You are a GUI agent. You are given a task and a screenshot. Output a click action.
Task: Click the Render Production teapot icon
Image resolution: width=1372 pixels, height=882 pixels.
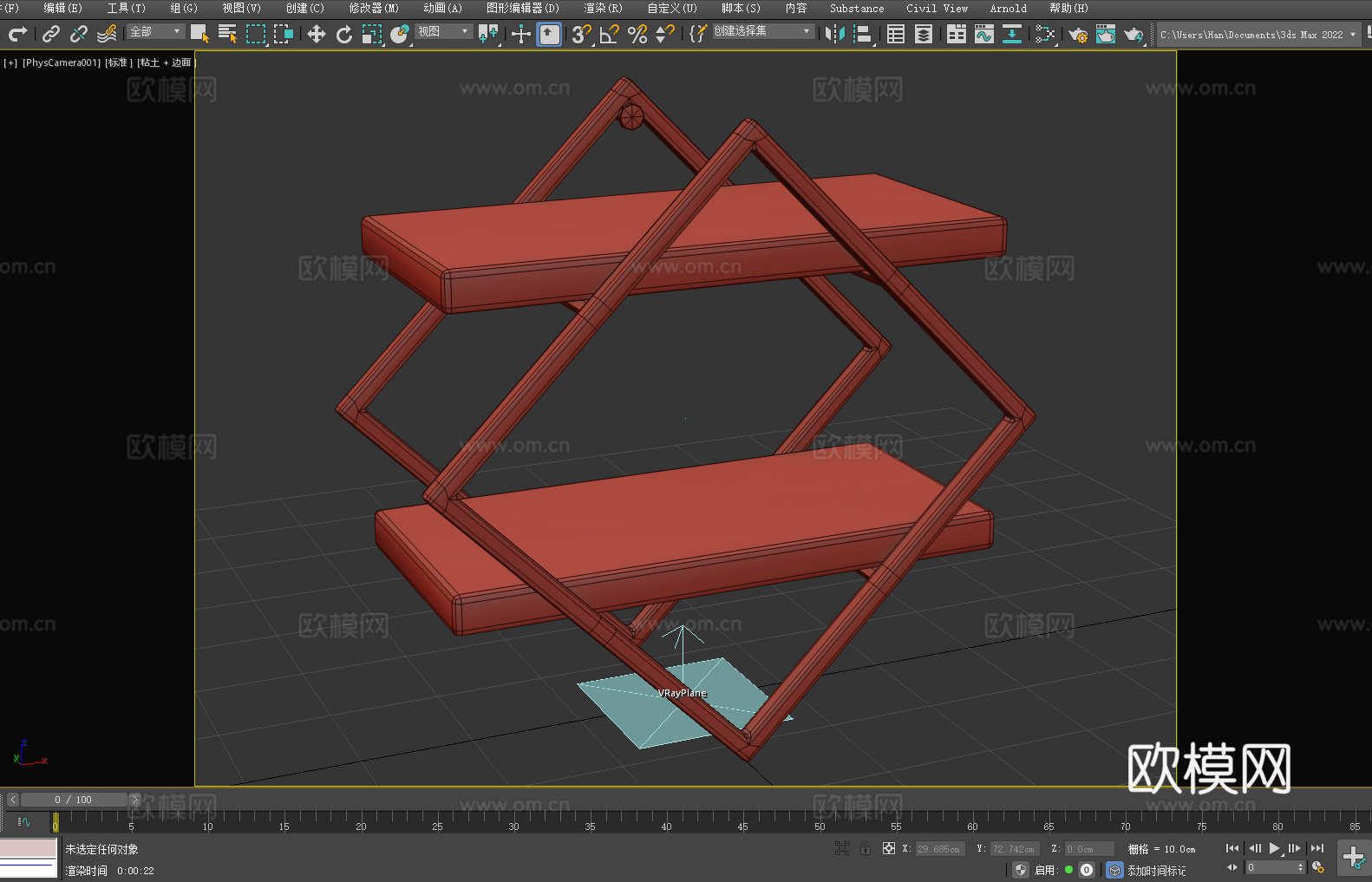(x=1134, y=35)
